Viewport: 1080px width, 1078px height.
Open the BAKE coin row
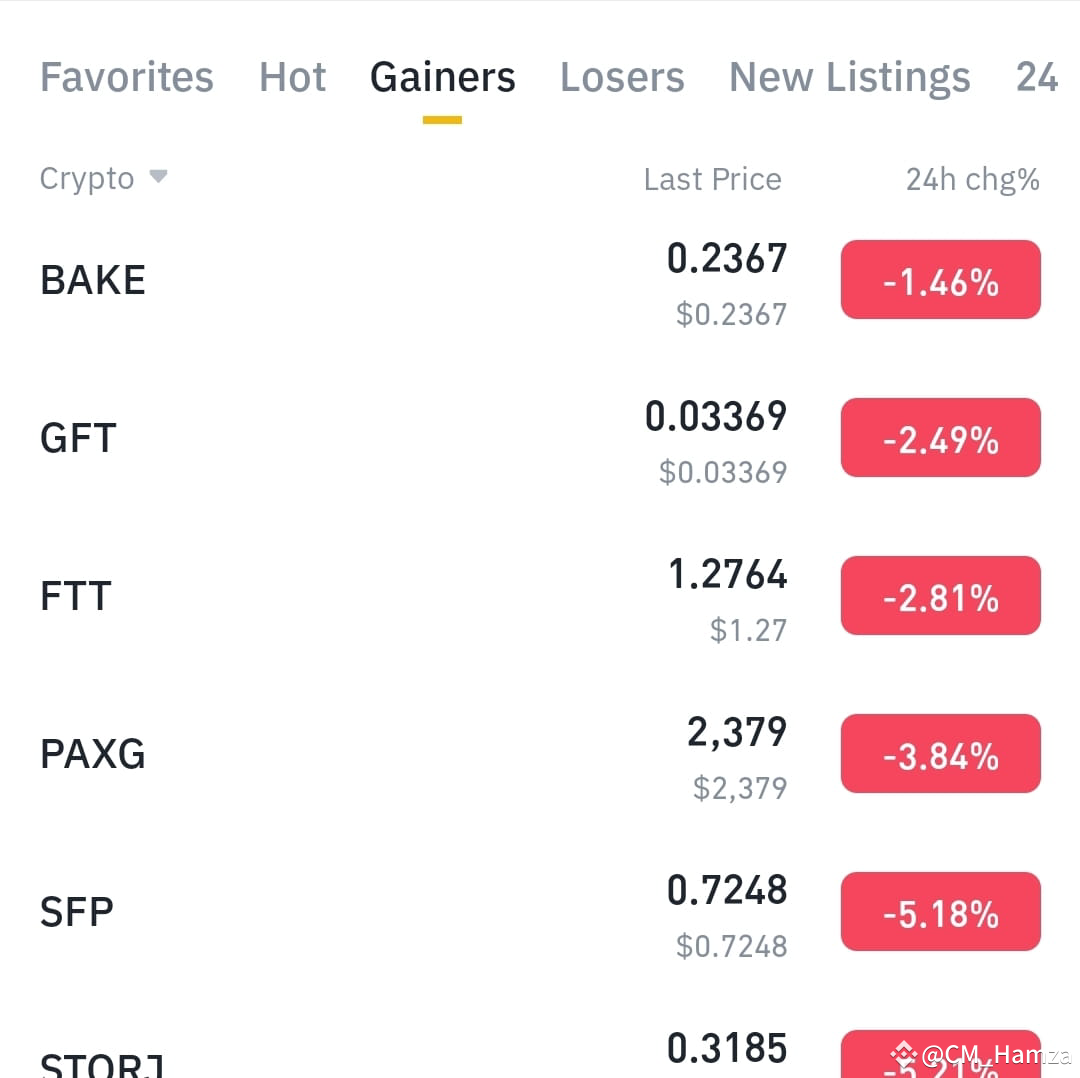[540, 280]
